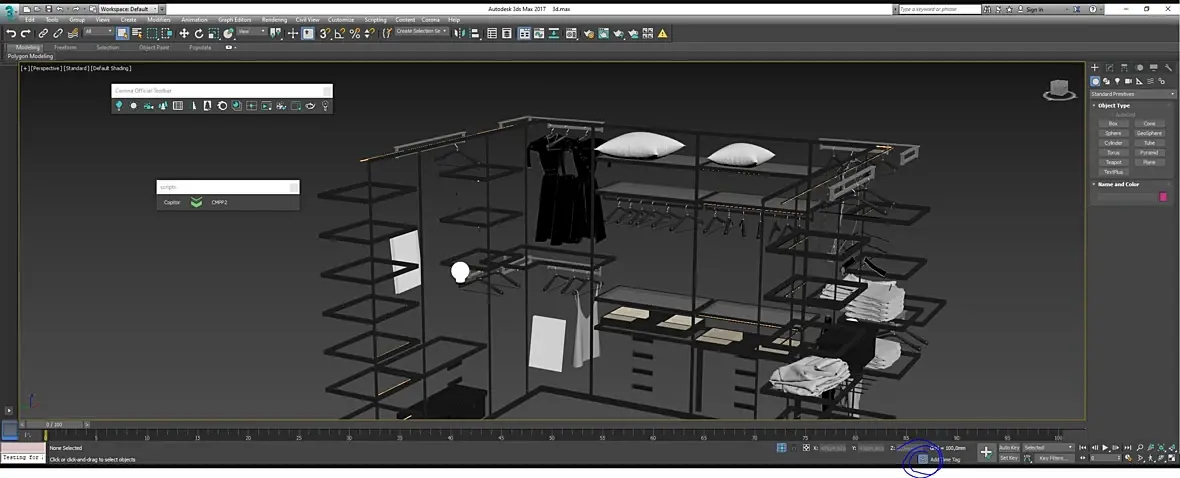This screenshot has width=1180, height=478.
Task: Click the pink object color swatch
Action: (x=1163, y=197)
